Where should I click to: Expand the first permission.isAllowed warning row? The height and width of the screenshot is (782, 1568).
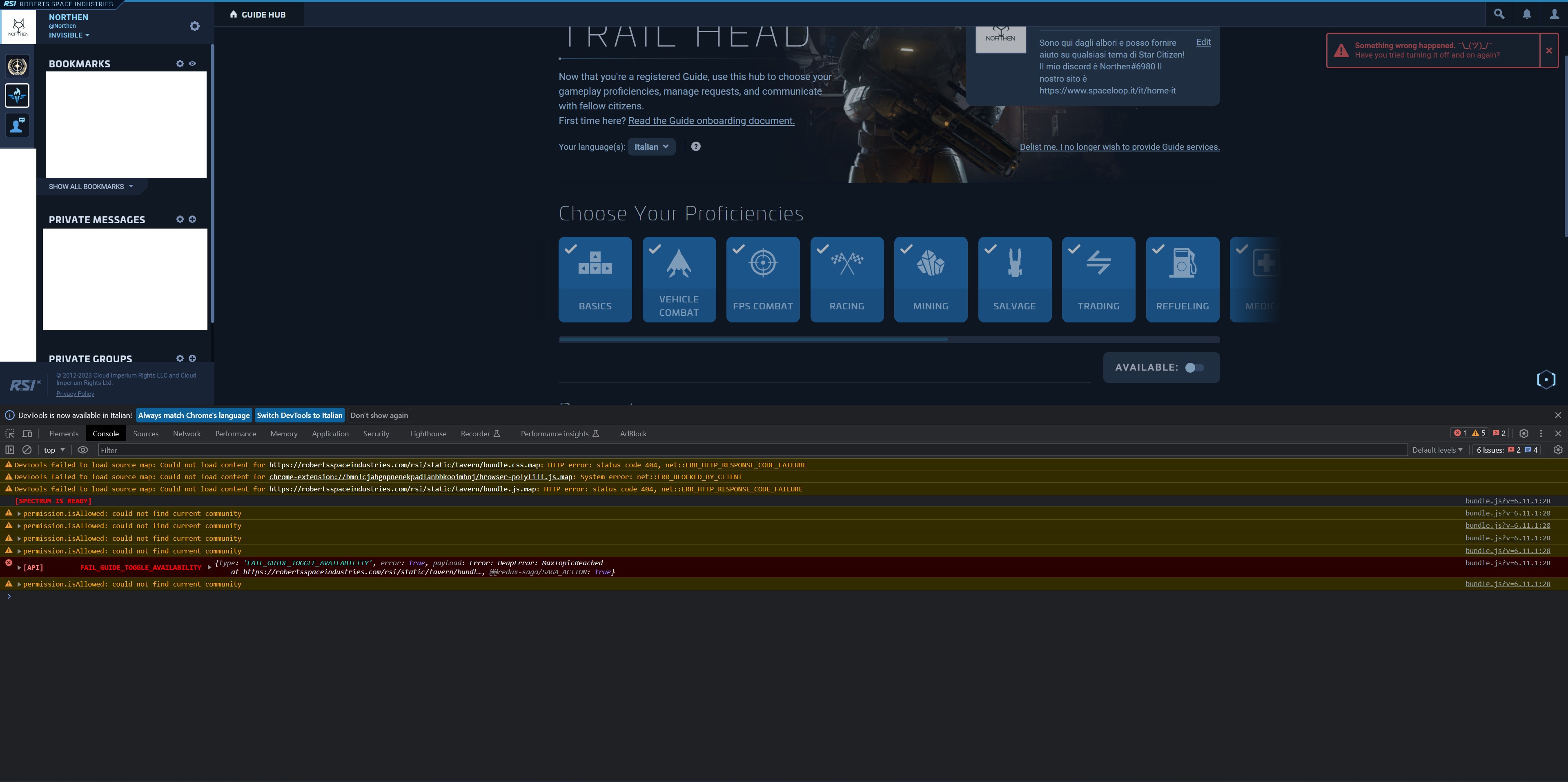(20, 513)
